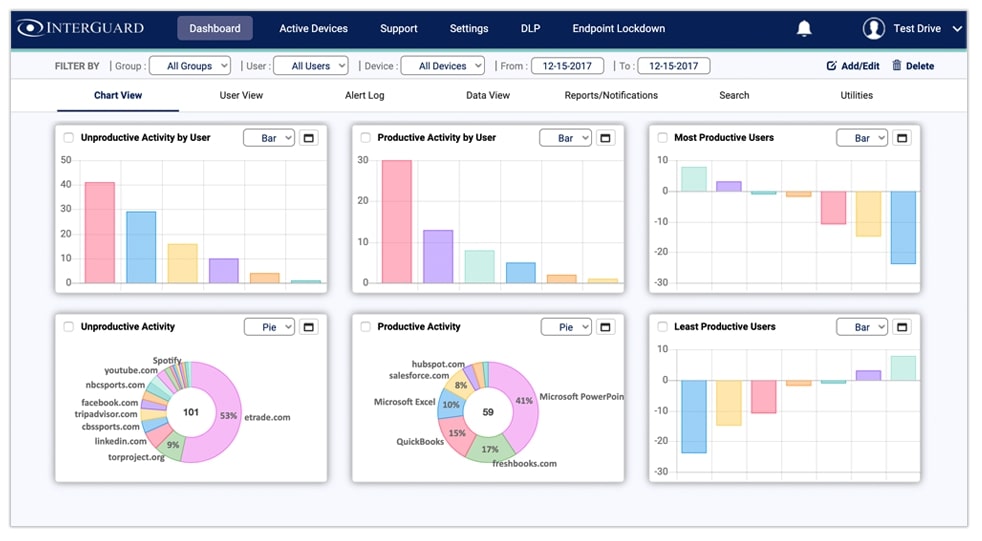Image resolution: width=982 pixels, height=541 pixels.
Task: Change Unproductive Activity chart type from Pie
Action: point(269,327)
